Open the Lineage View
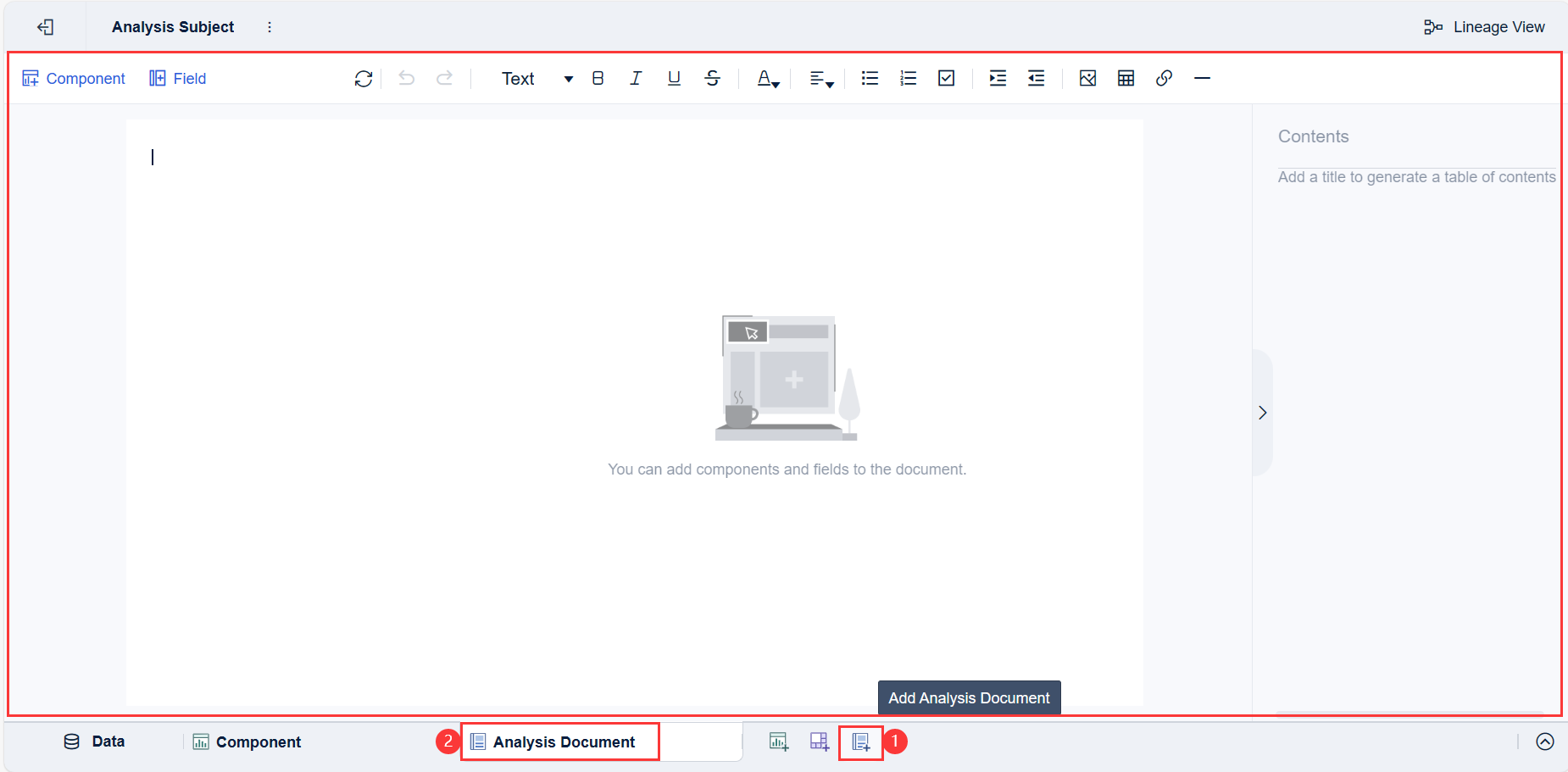The height and width of the screenshot is (772, 1568). click(1485, 26)
